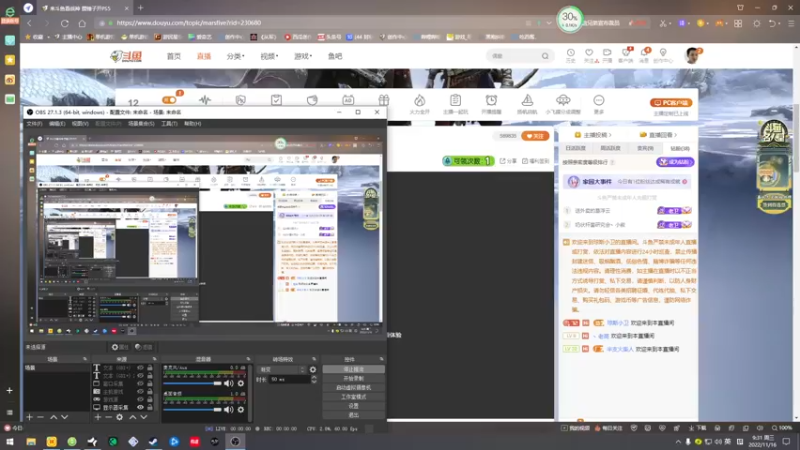Open Douyu messages (消息) bell icon
The width and height of the screenshot is (800, 450).
[644, 55]
